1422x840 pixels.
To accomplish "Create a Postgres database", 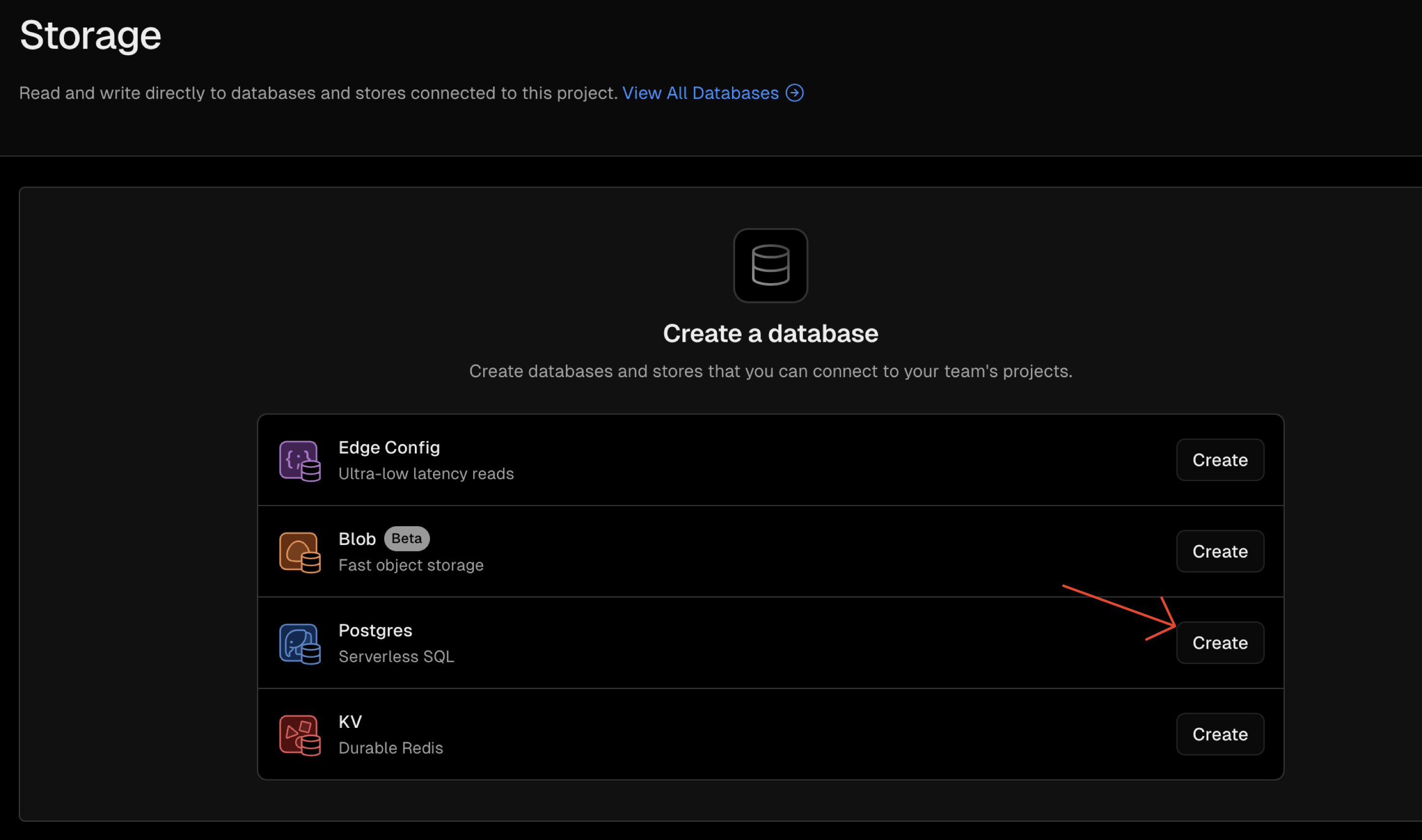I will click(x=1220, y=643).
